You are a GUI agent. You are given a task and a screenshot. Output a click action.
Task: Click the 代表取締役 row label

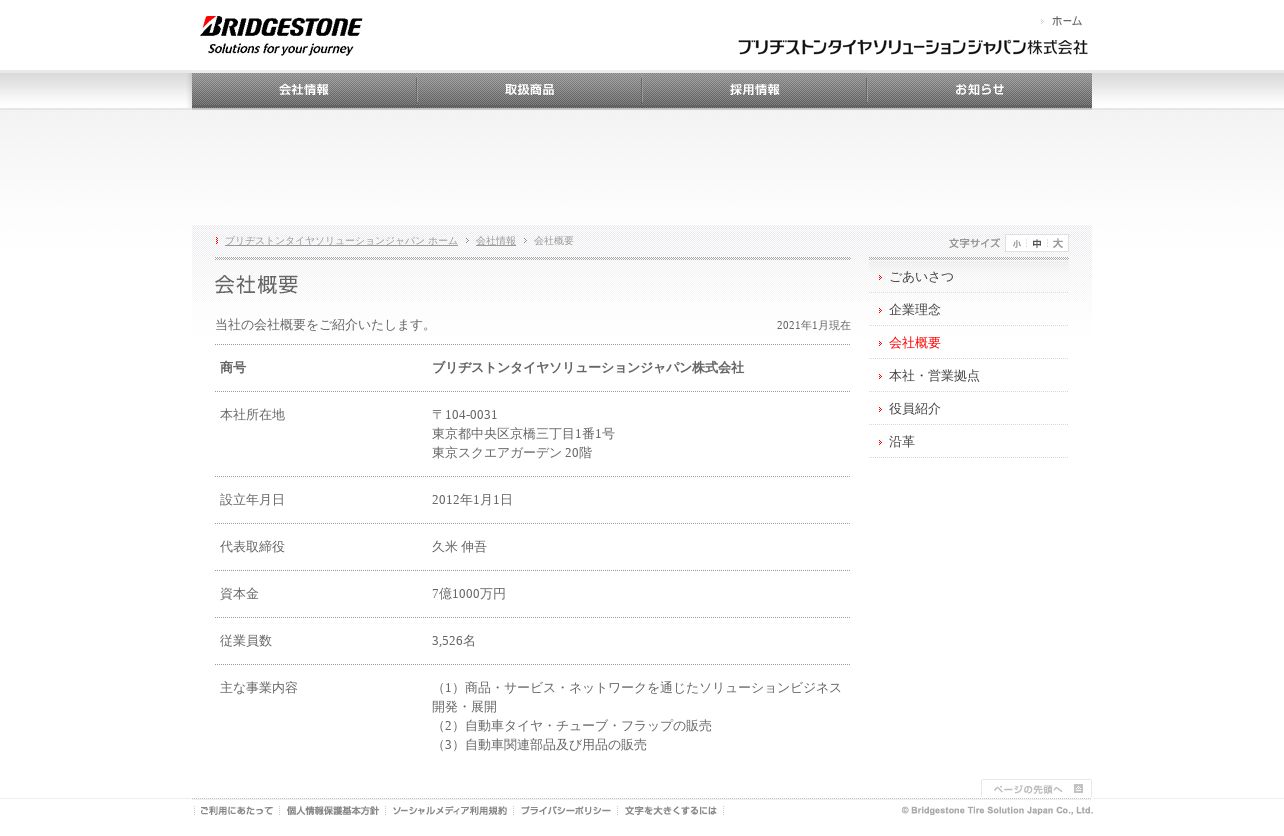coord(252,547)
